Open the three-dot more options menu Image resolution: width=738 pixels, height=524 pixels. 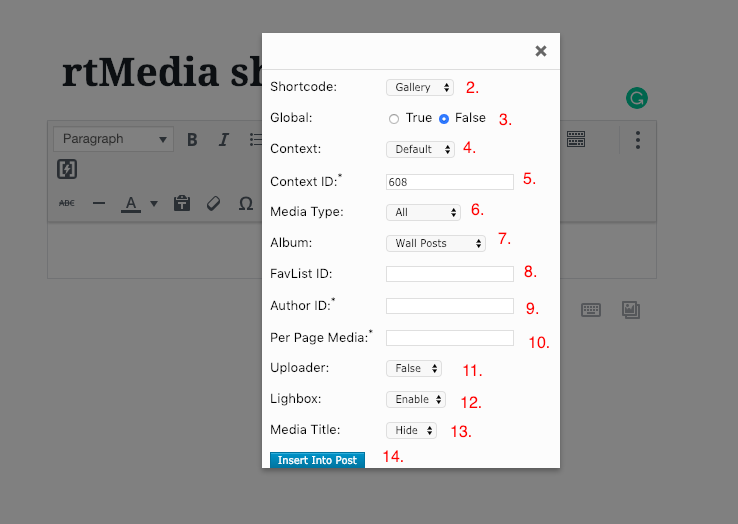point(637,140)
